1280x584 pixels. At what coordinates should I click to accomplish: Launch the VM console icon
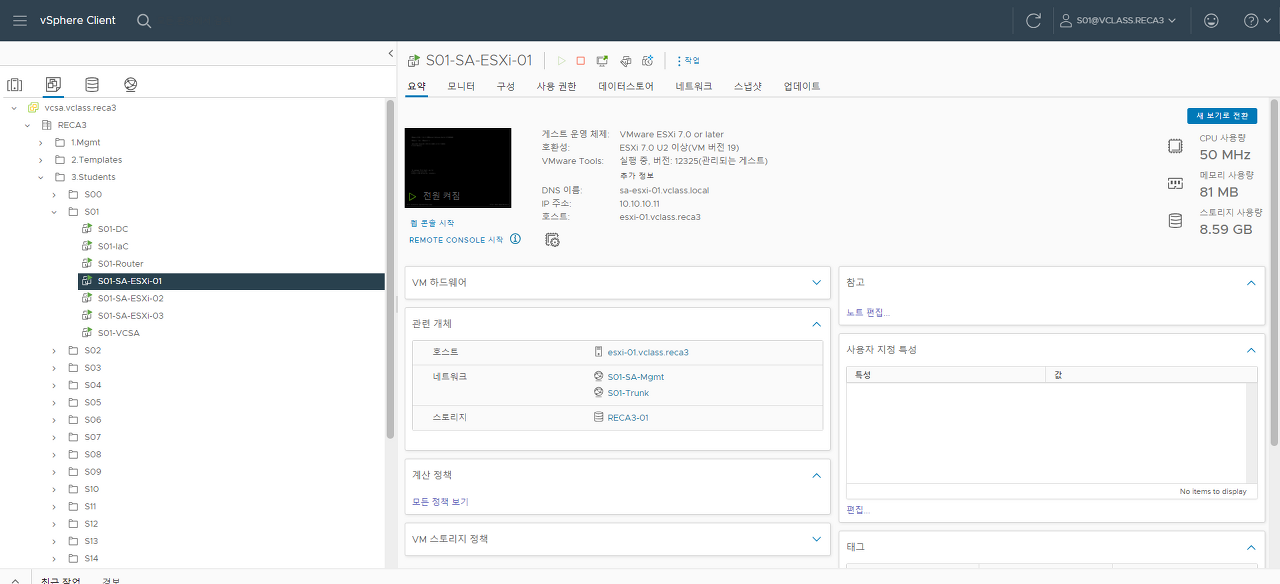[x=602, y=61]
